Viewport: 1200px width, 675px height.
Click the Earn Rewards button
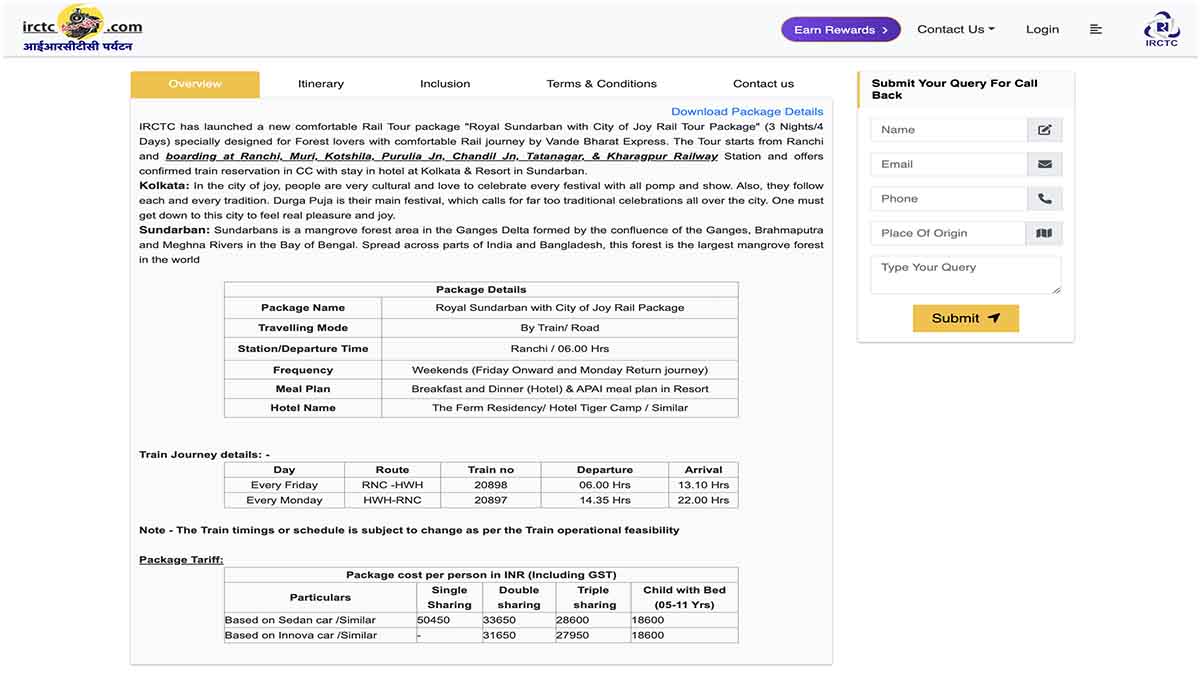coord(841,29)
